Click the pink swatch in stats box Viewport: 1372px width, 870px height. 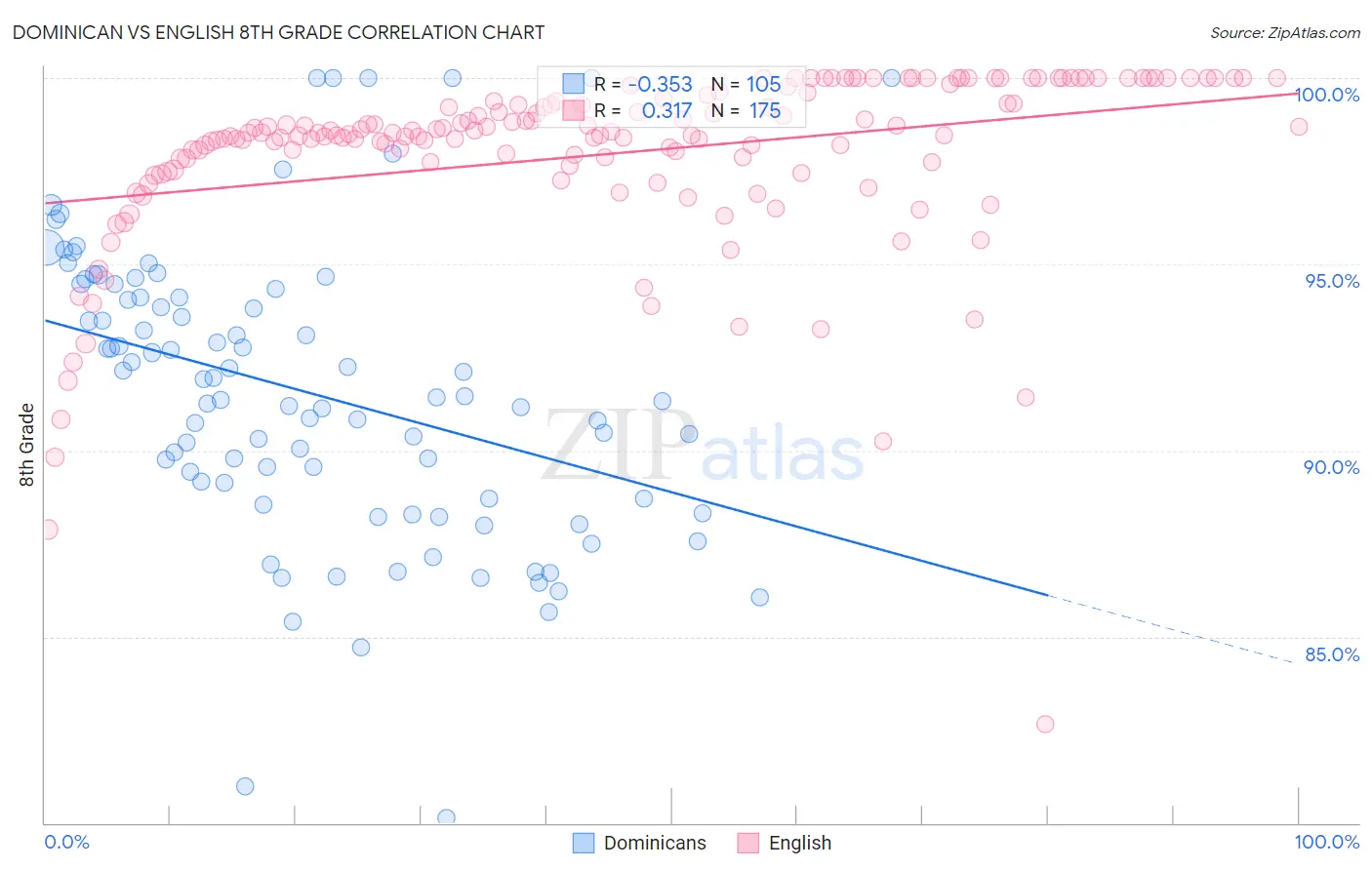573,110
